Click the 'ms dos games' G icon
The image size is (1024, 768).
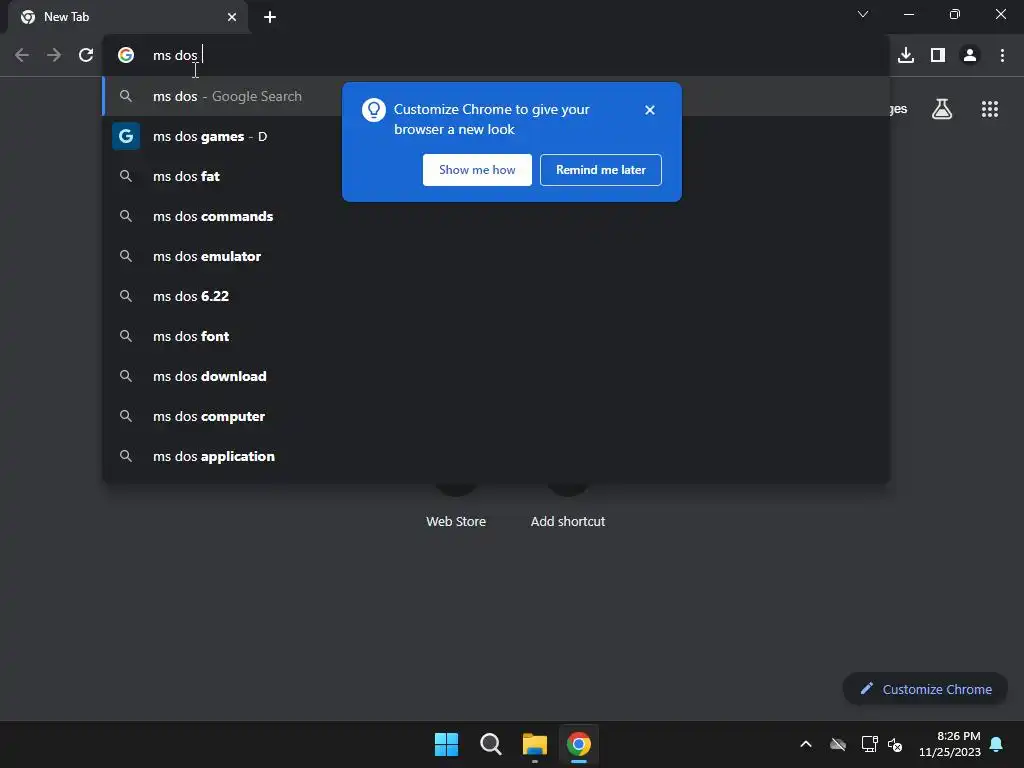coord(126,136)
